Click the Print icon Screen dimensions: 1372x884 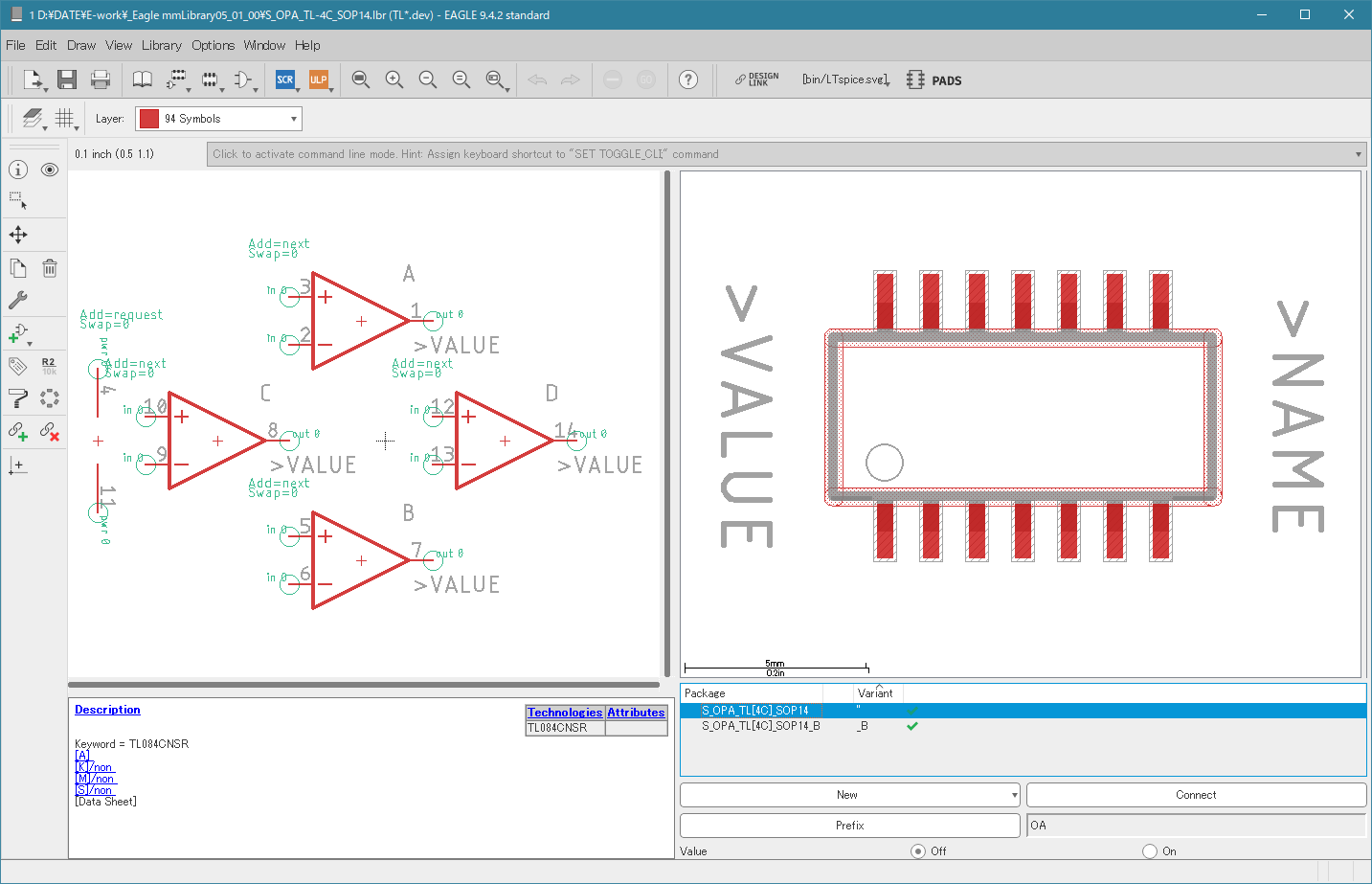tap(101, 79)
